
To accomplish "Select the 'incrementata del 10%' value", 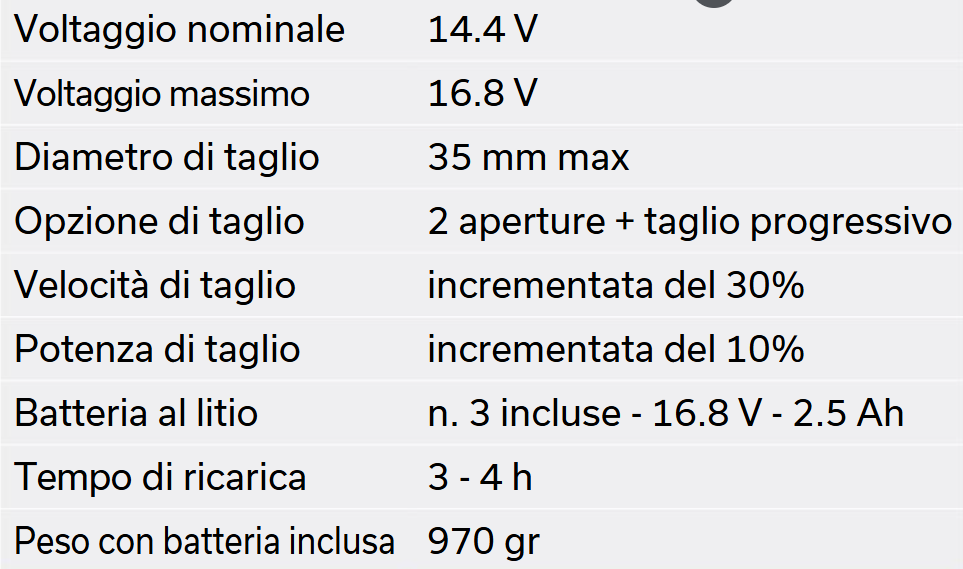I will pos(616,349).
